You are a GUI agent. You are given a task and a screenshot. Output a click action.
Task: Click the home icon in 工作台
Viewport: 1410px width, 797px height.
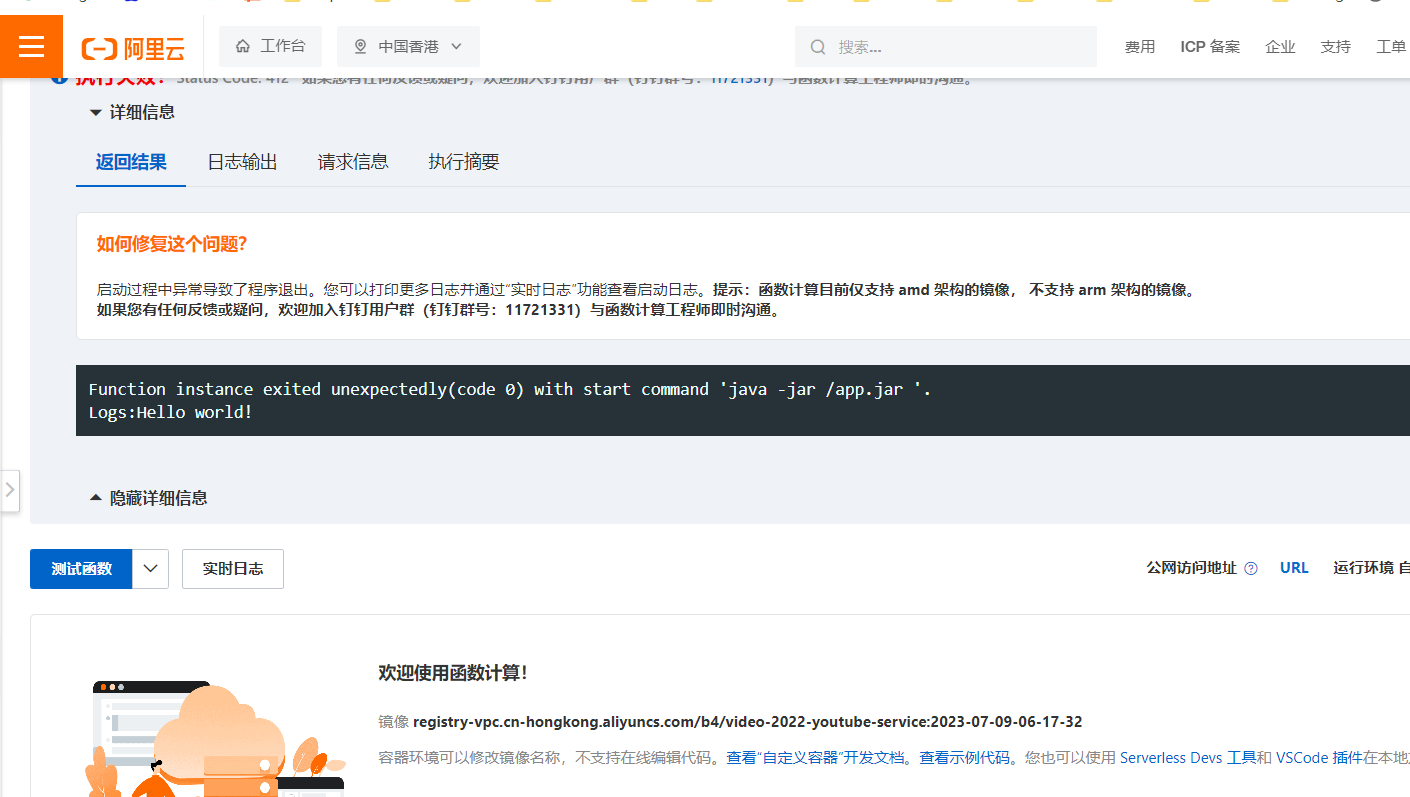tap(243, 46)
